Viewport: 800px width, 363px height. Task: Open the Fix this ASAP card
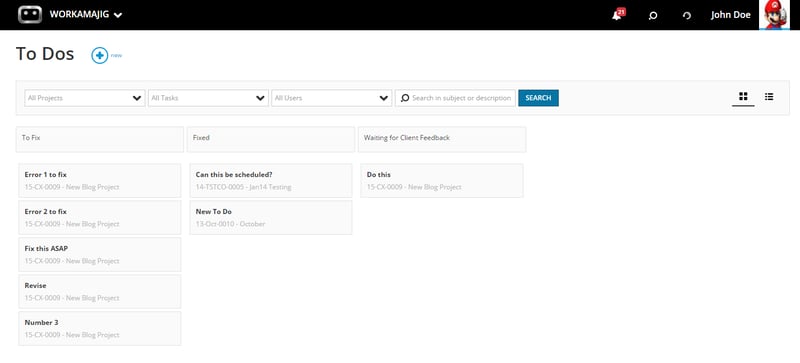point(99,254)
